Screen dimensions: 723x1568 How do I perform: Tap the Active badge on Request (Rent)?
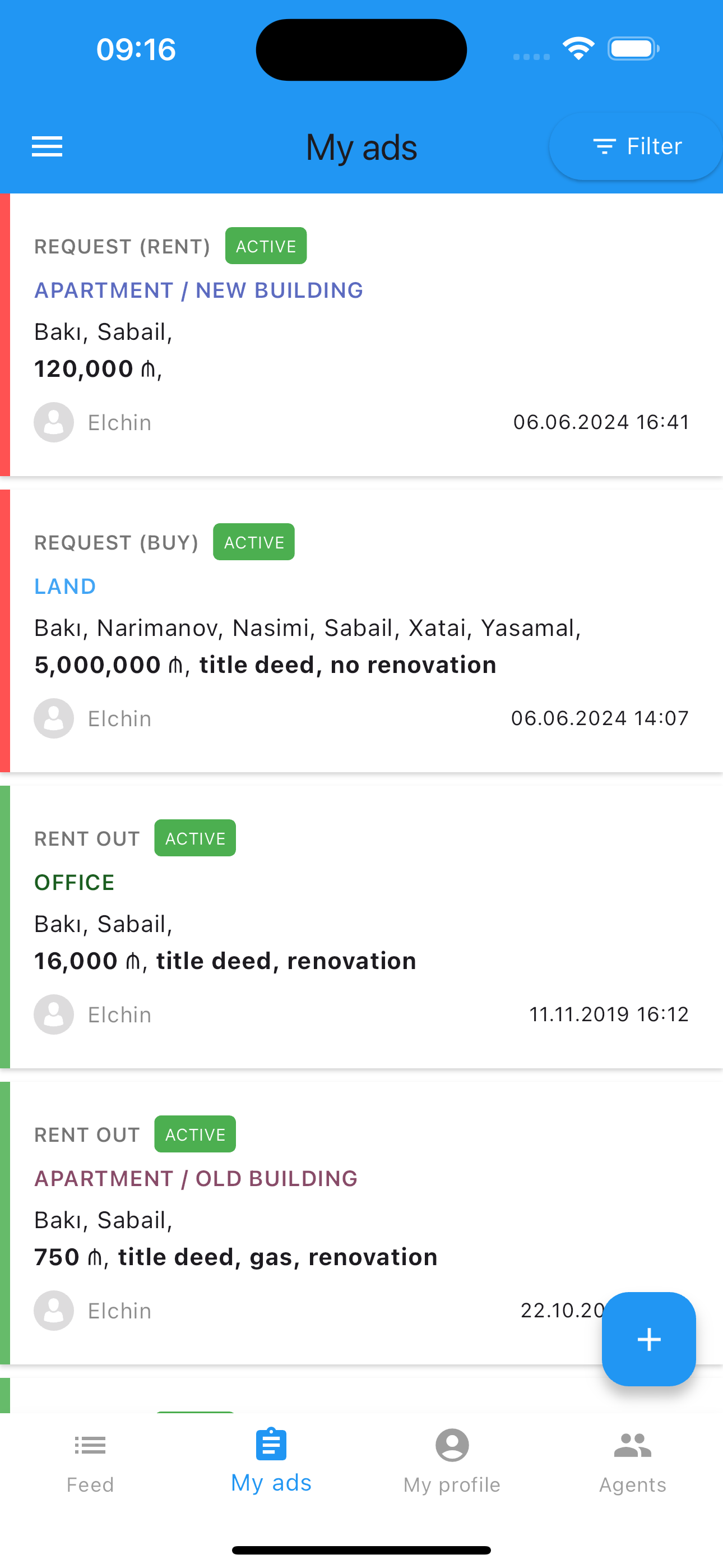coord(266,246)
